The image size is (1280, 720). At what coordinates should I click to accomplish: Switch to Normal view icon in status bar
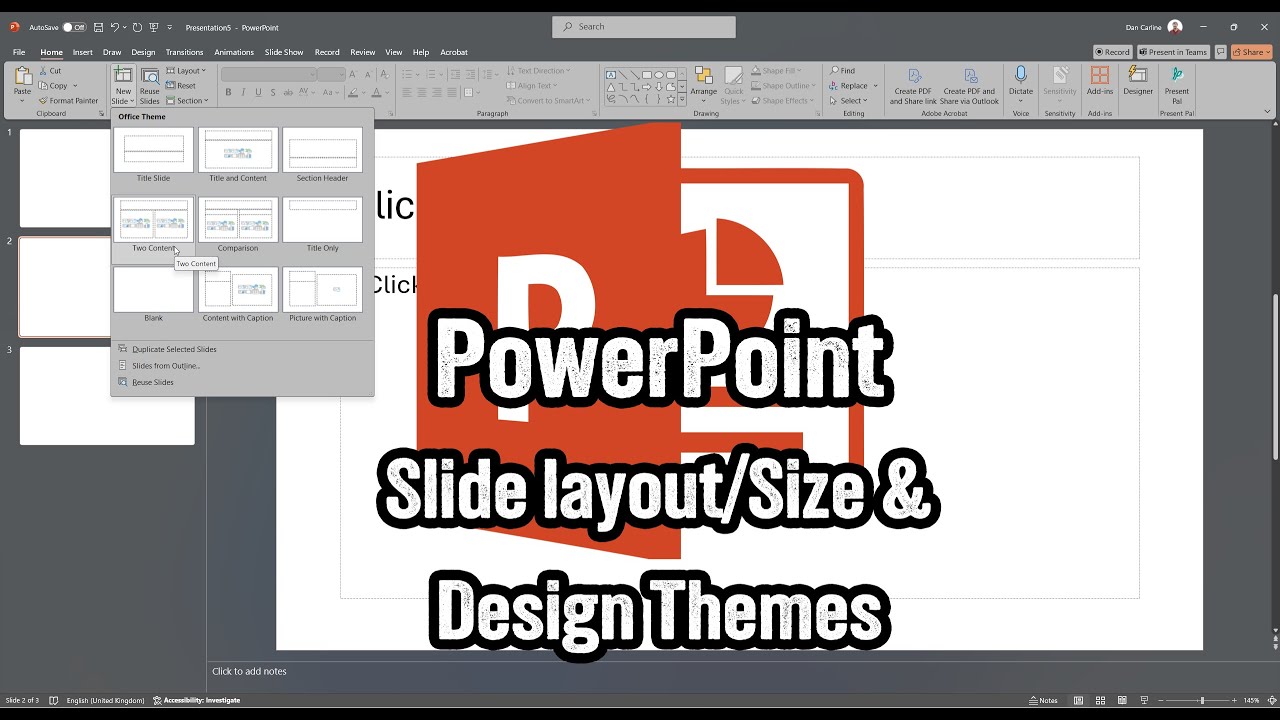[x=1078, y=700]
